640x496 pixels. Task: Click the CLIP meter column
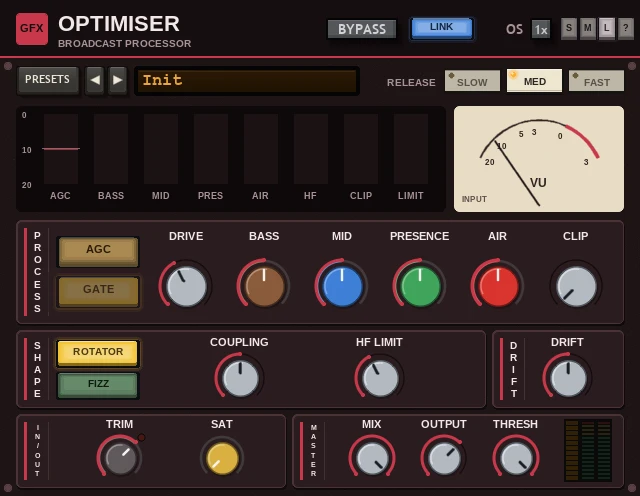[361, 149]
